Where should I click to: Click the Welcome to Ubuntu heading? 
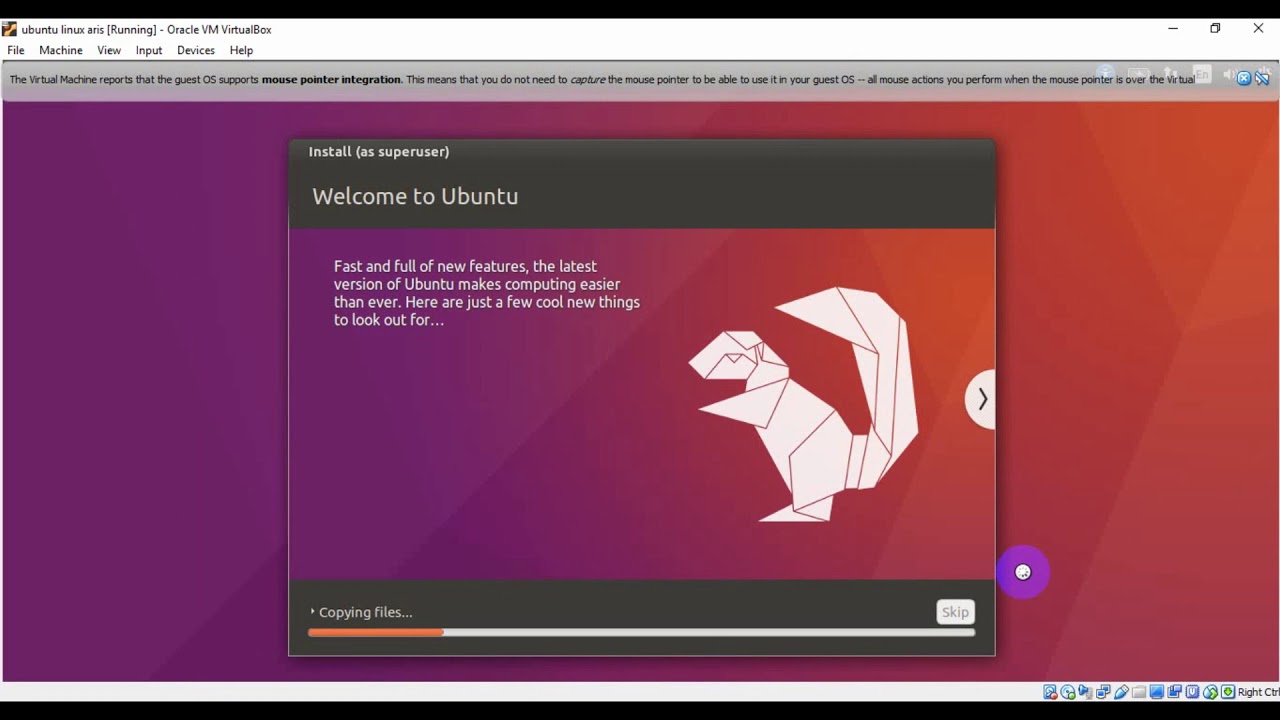coord(415,196)
